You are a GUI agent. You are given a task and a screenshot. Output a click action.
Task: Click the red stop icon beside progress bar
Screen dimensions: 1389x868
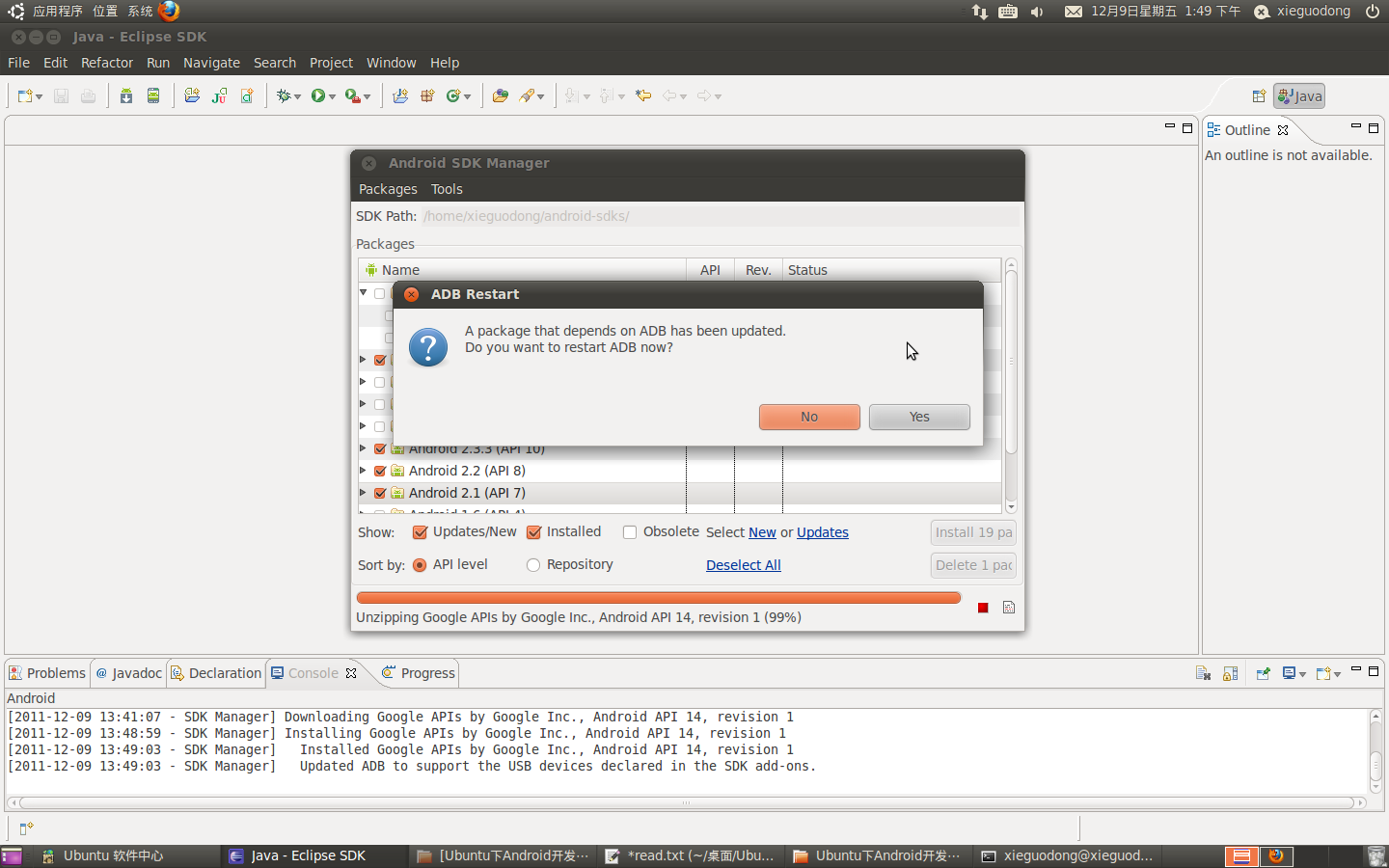tap(983, 608)
